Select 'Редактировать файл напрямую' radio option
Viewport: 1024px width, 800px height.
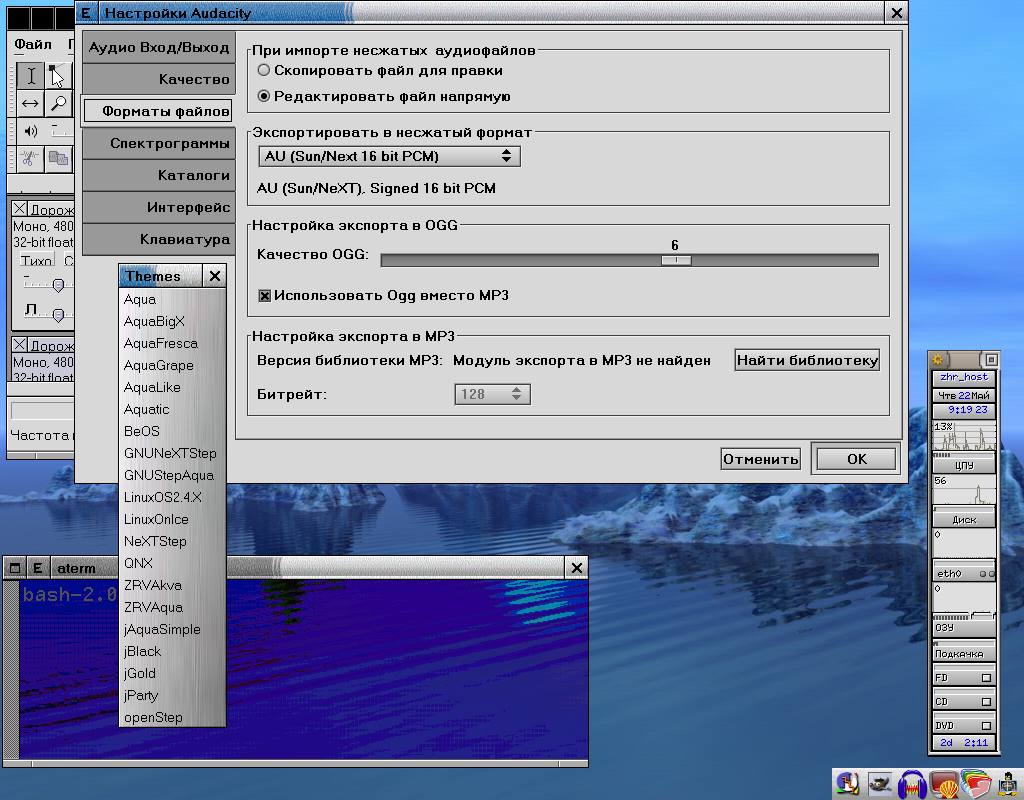[264, 97]
